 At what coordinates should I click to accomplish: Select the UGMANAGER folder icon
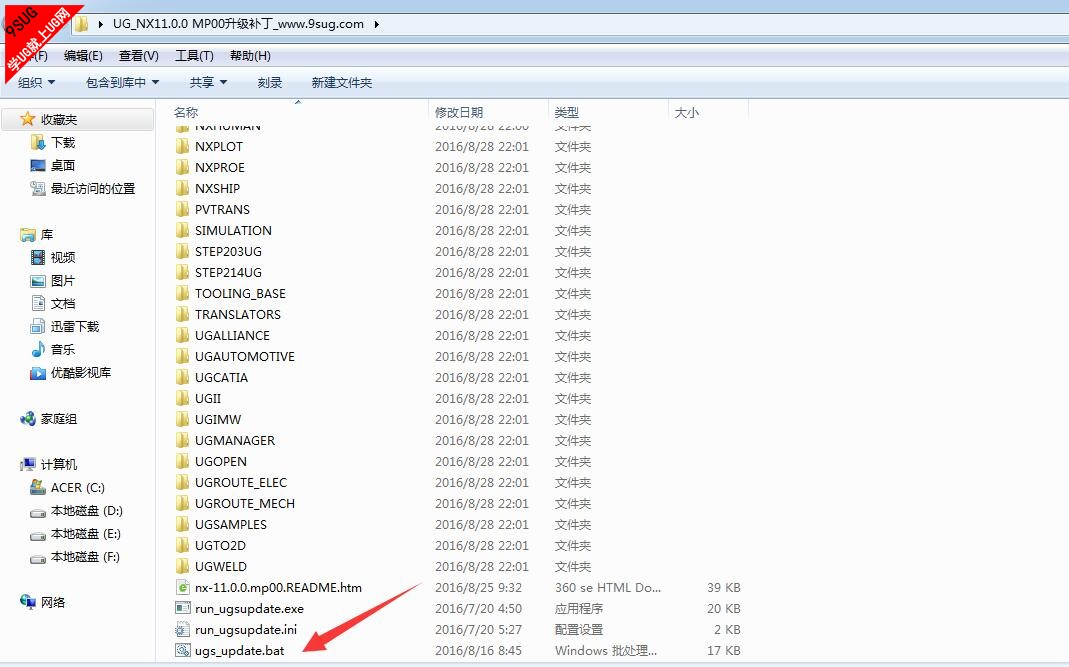click(x=183, y=440)
